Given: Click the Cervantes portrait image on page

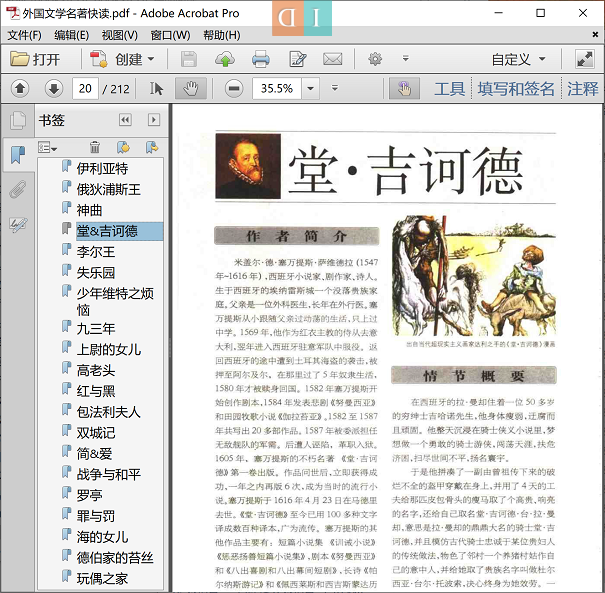Looking at the screenshot, I should coord(248,166).
